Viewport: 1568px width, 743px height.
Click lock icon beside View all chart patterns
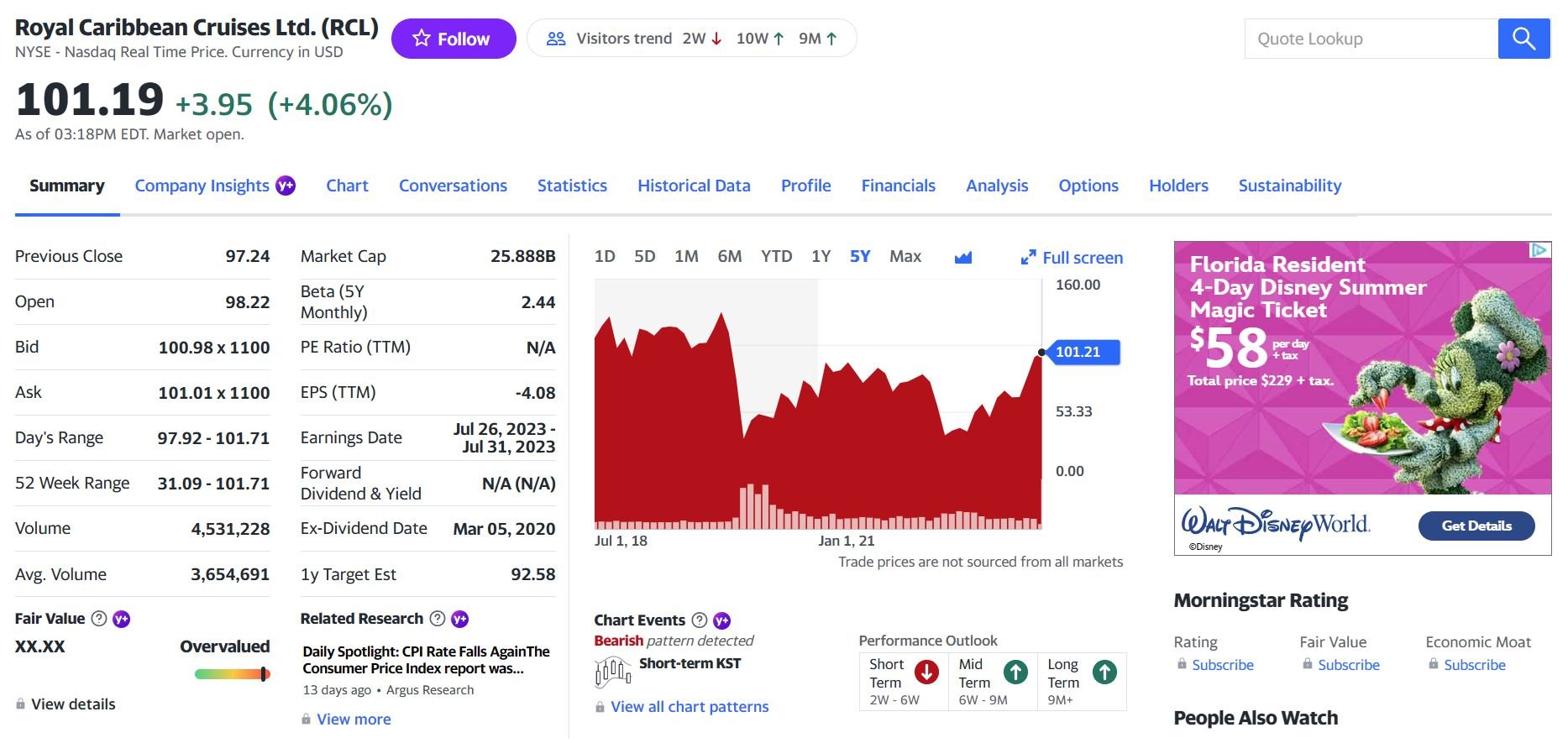tap(600, 707)
